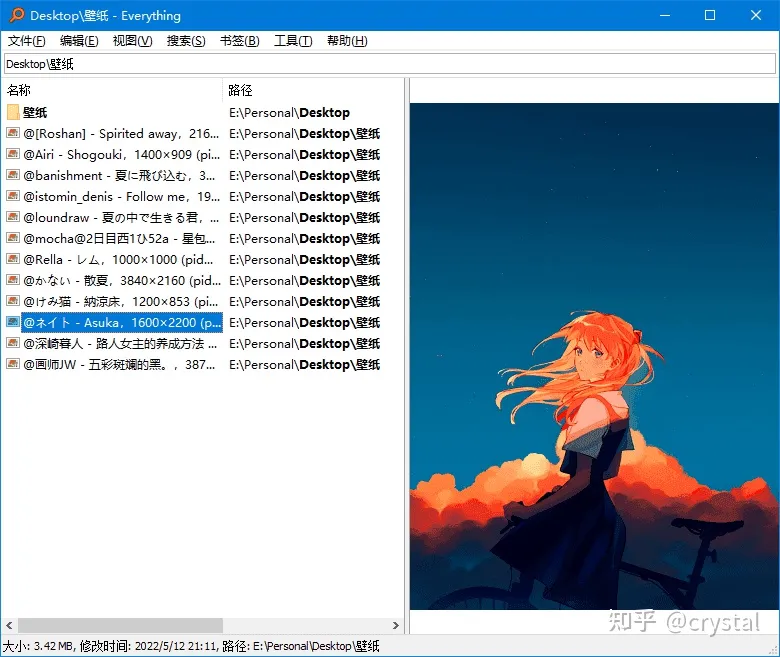Select file @かない - 散夏, 3840×2160
This screenshot has height=657, width=780.
[x=122, y=281]
